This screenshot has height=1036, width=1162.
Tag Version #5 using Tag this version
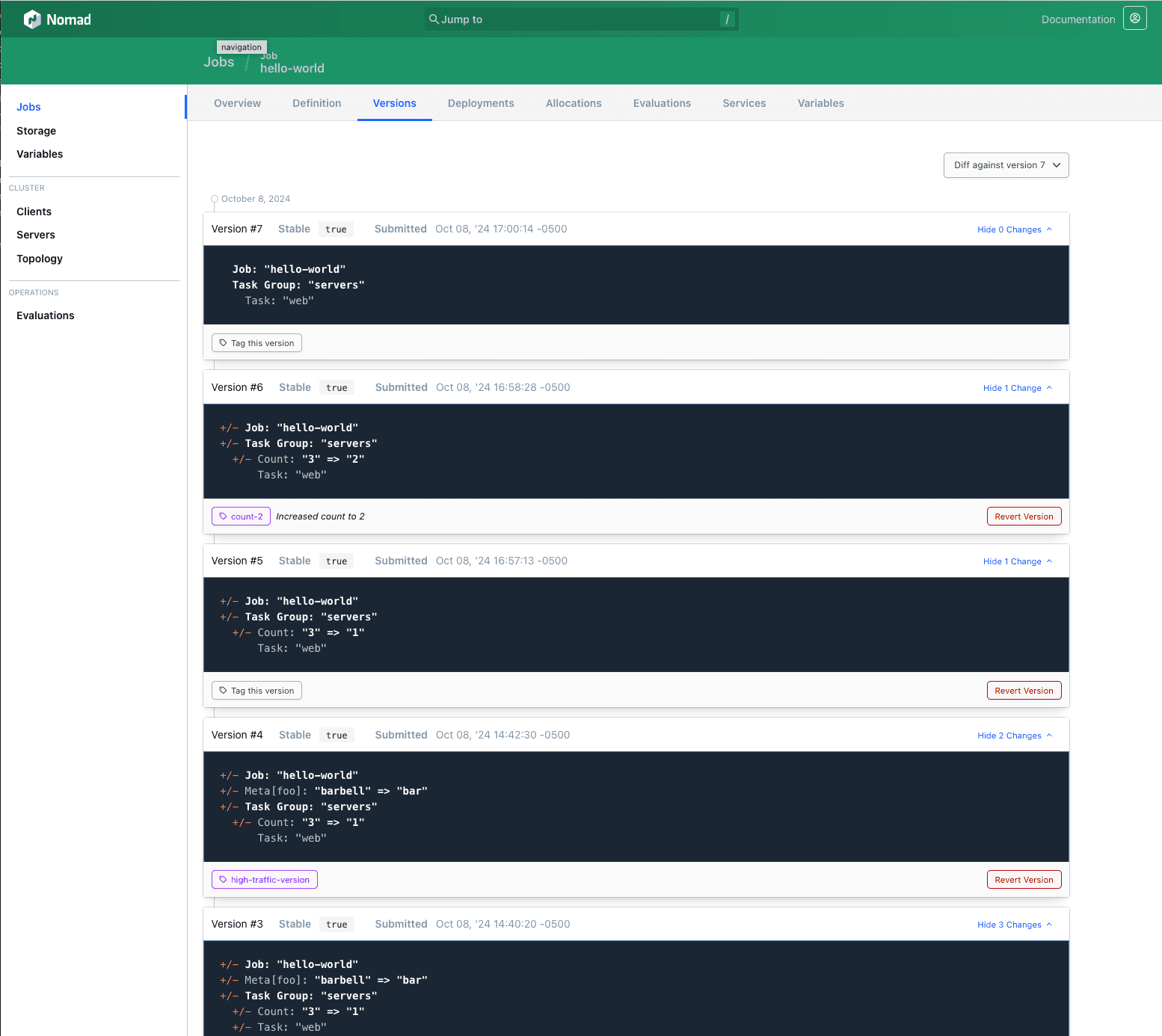coord(256,691)
